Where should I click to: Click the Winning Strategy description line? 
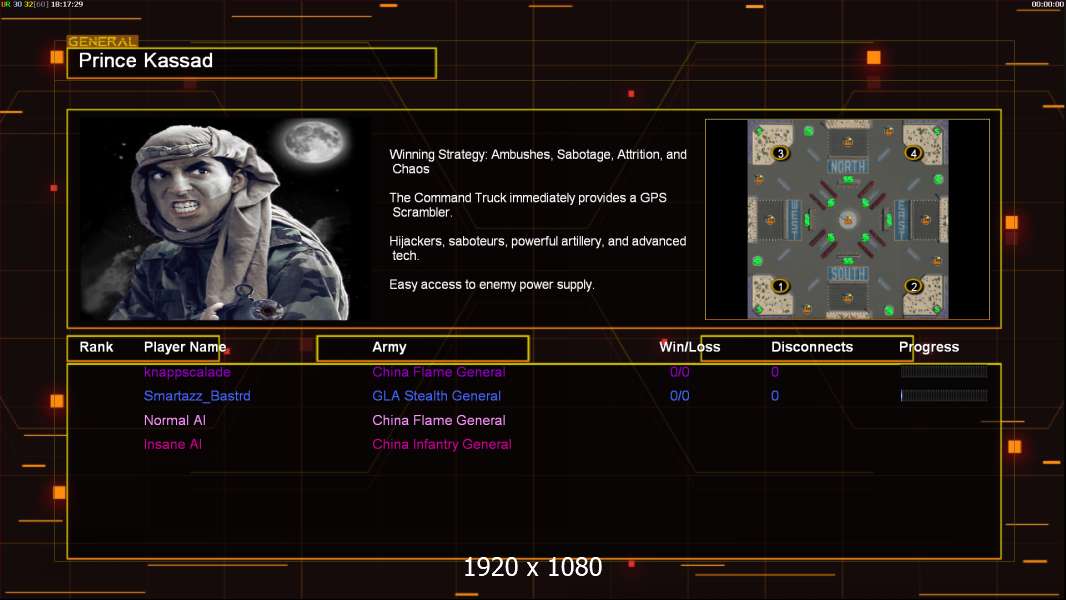pos(538,162)
